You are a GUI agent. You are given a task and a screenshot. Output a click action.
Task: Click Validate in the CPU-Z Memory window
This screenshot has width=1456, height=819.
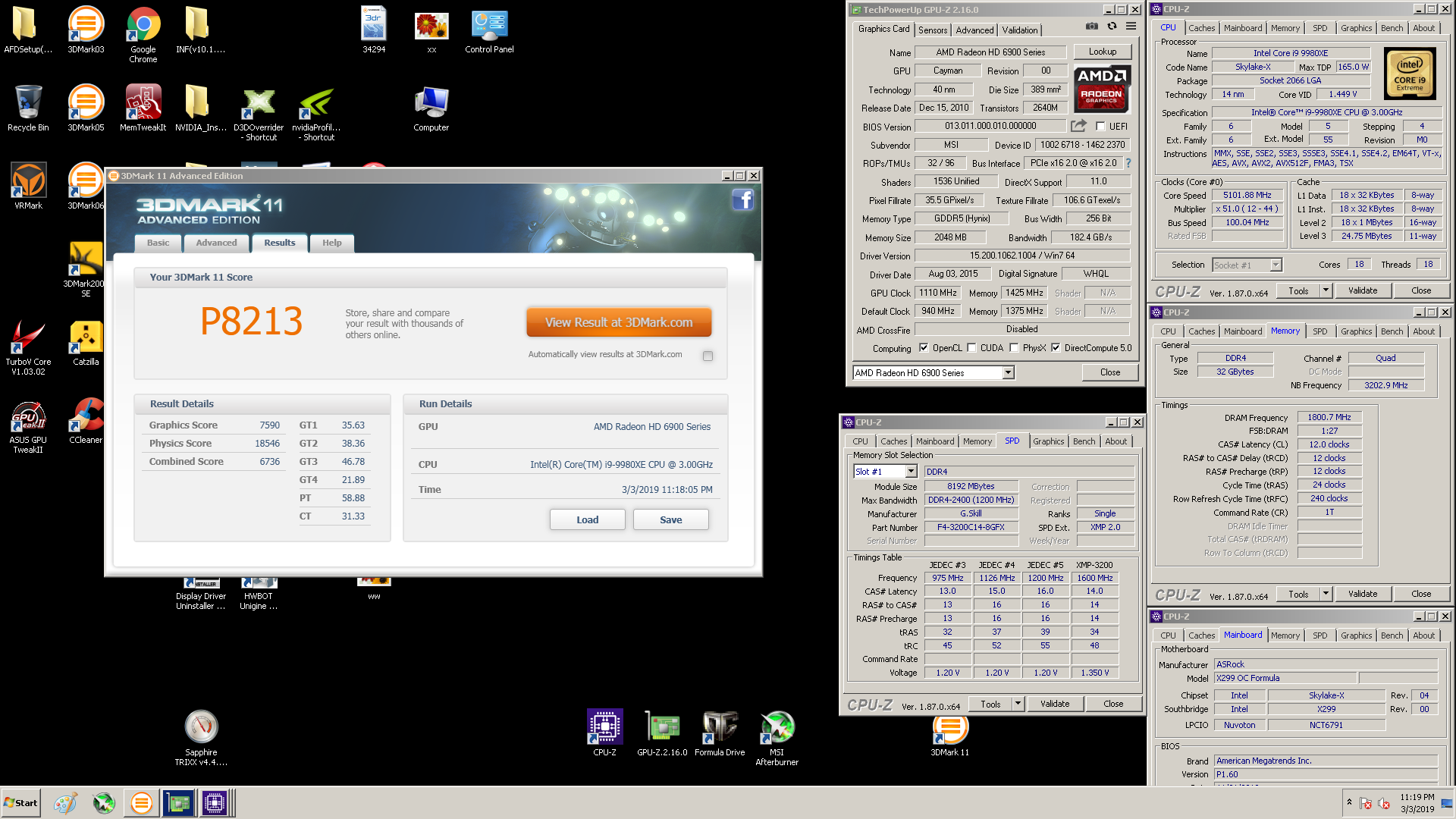click(x=1363, y=594)
